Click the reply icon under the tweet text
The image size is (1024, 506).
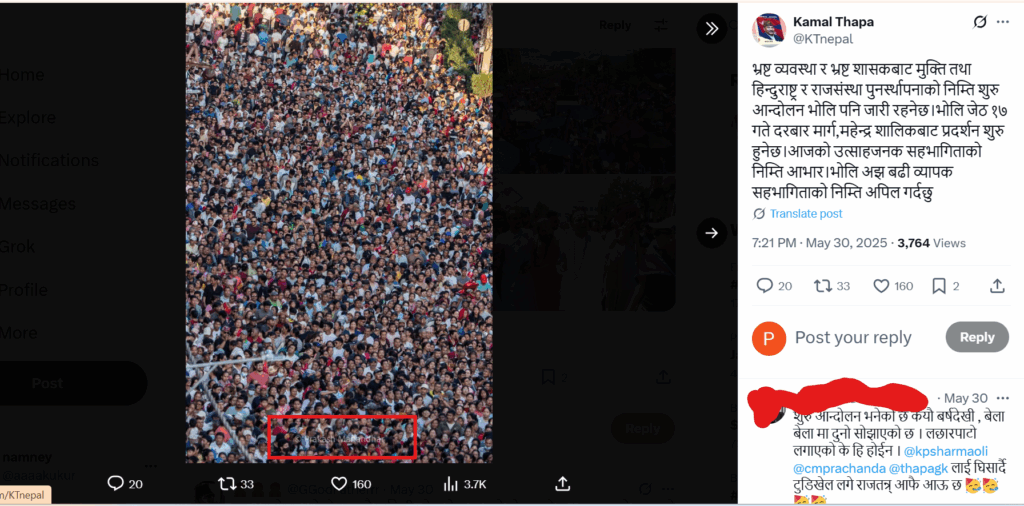click(x=765, y=286)
